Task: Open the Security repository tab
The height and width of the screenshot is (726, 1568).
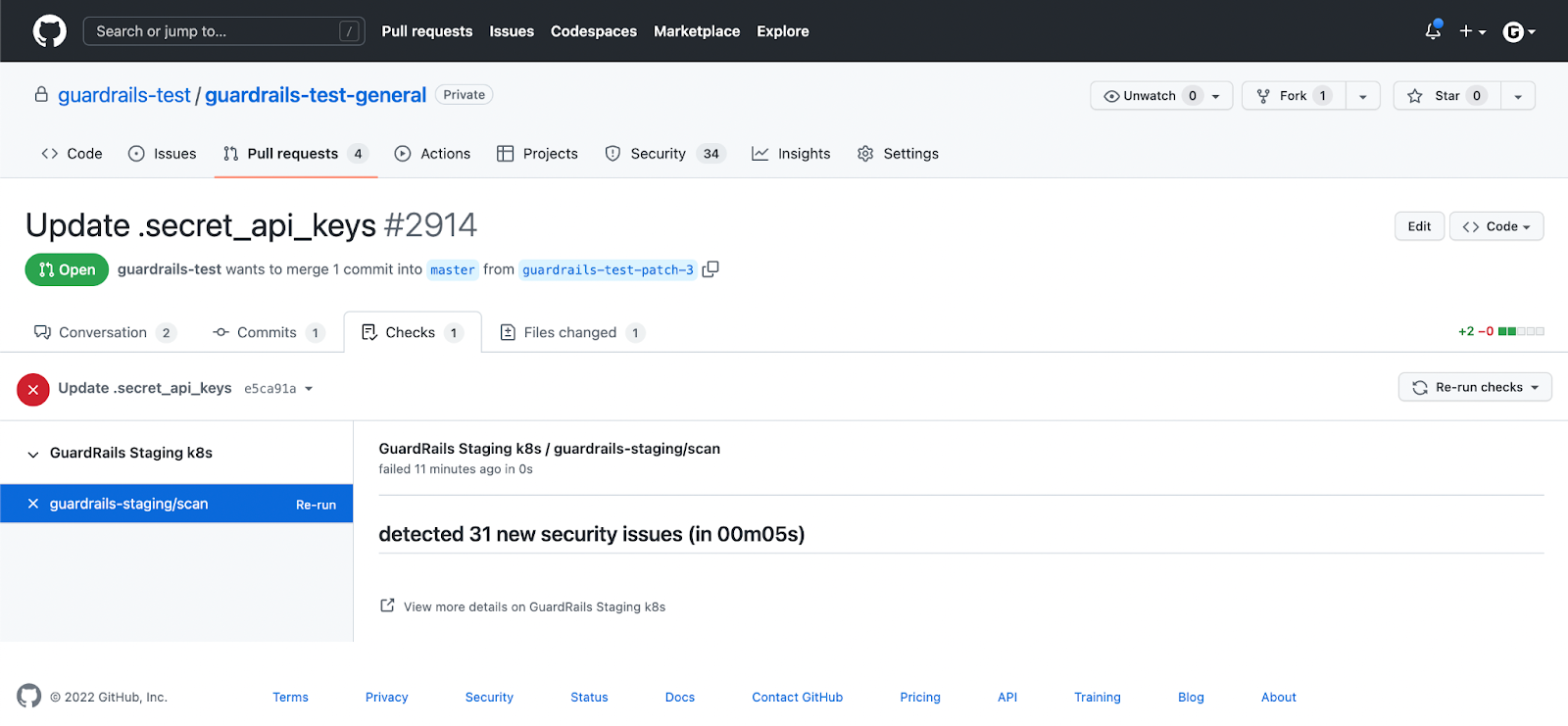Action: point(665,154)
